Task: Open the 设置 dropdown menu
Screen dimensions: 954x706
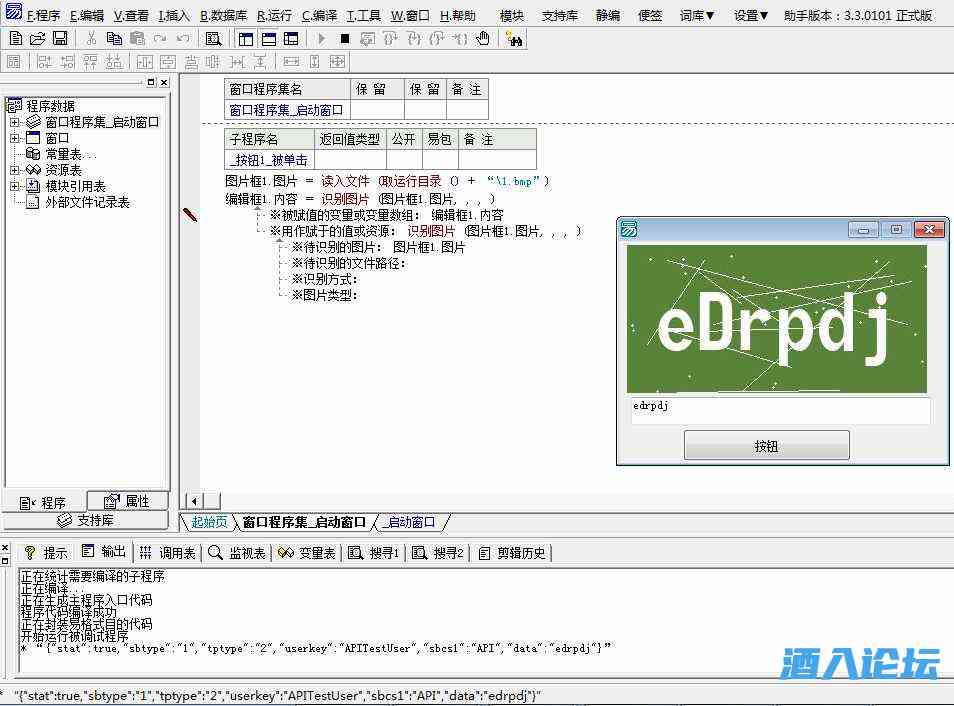Action: (750, 16)
